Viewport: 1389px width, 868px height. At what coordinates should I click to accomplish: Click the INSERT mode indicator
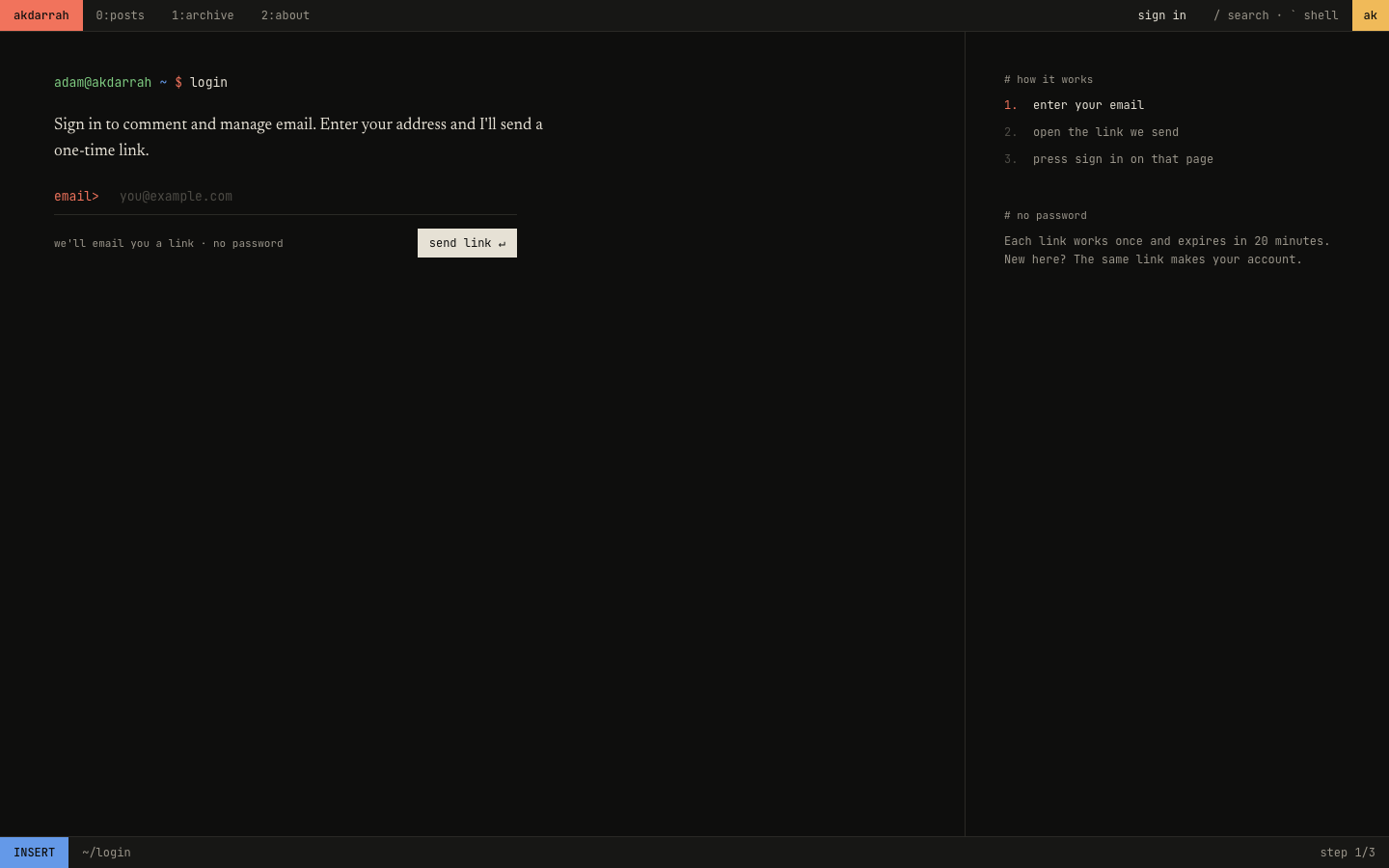click(34, 853)
